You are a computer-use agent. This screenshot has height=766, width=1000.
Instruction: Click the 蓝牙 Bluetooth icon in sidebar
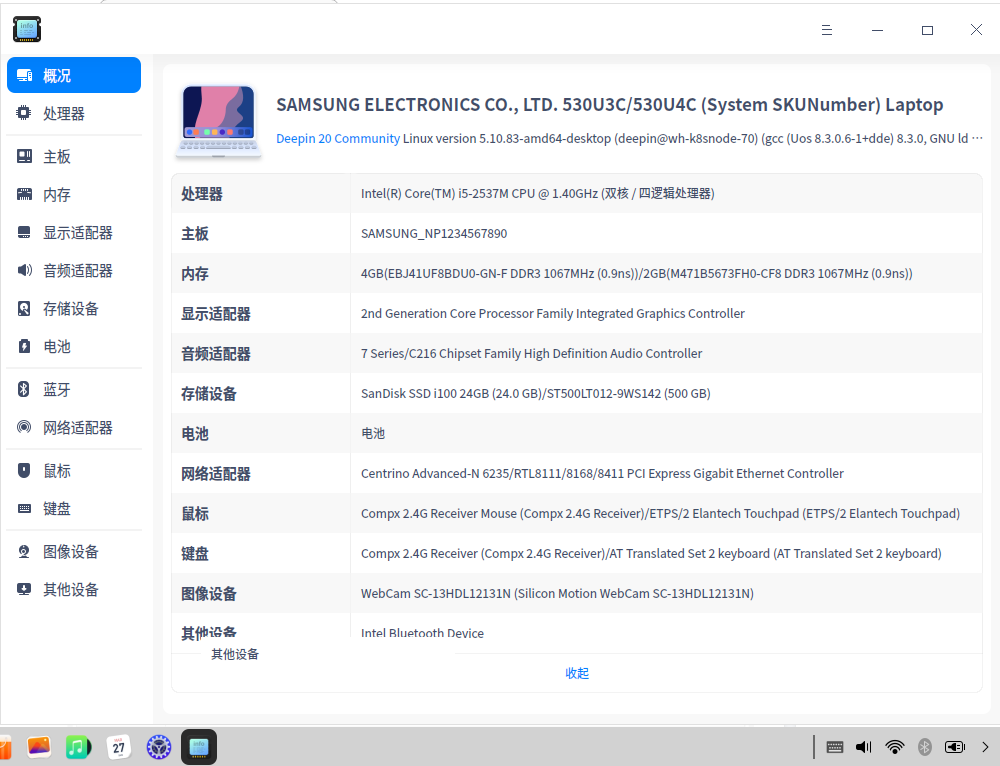coord(24,389)
